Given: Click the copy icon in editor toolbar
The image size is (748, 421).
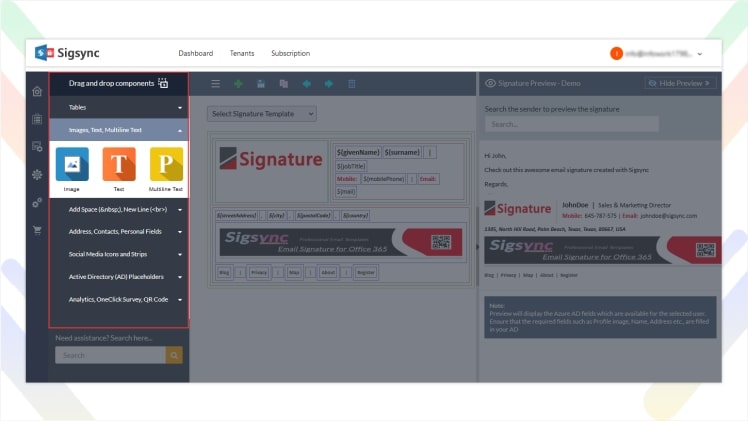Looking at the screenshot, I should coord(283,84).
